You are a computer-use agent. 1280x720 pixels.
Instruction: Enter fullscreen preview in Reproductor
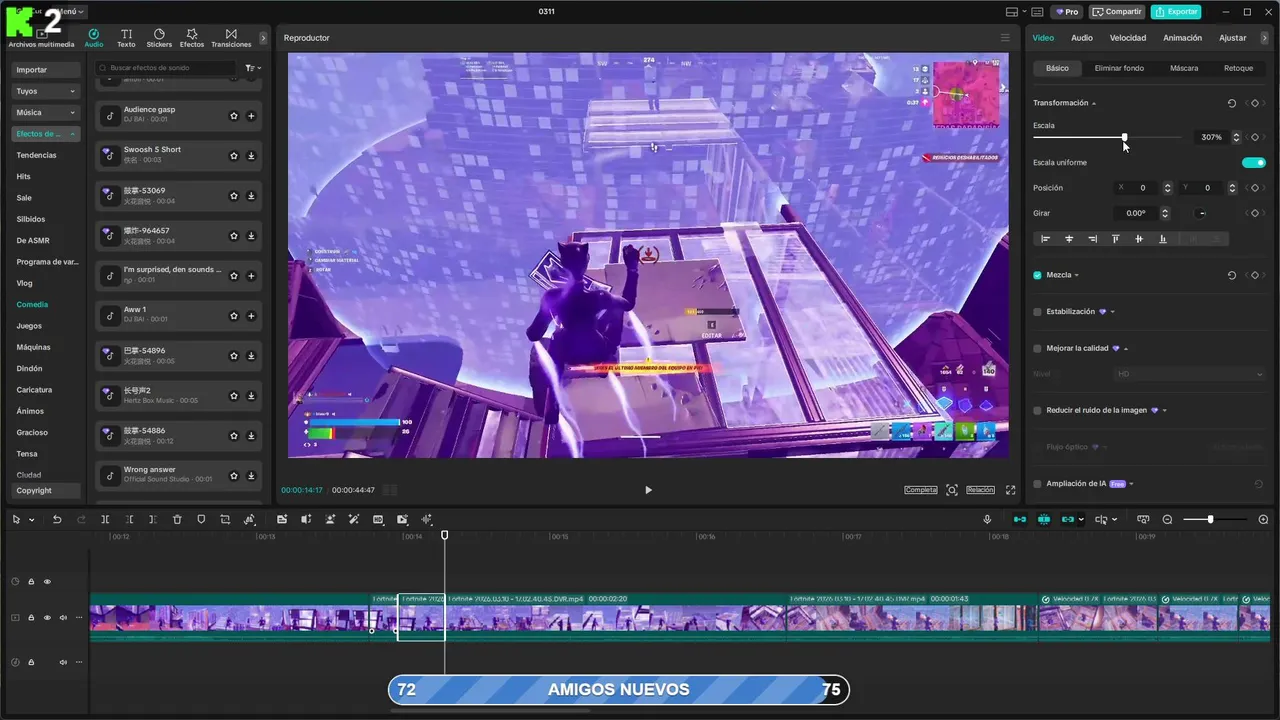pos(1010,490)
